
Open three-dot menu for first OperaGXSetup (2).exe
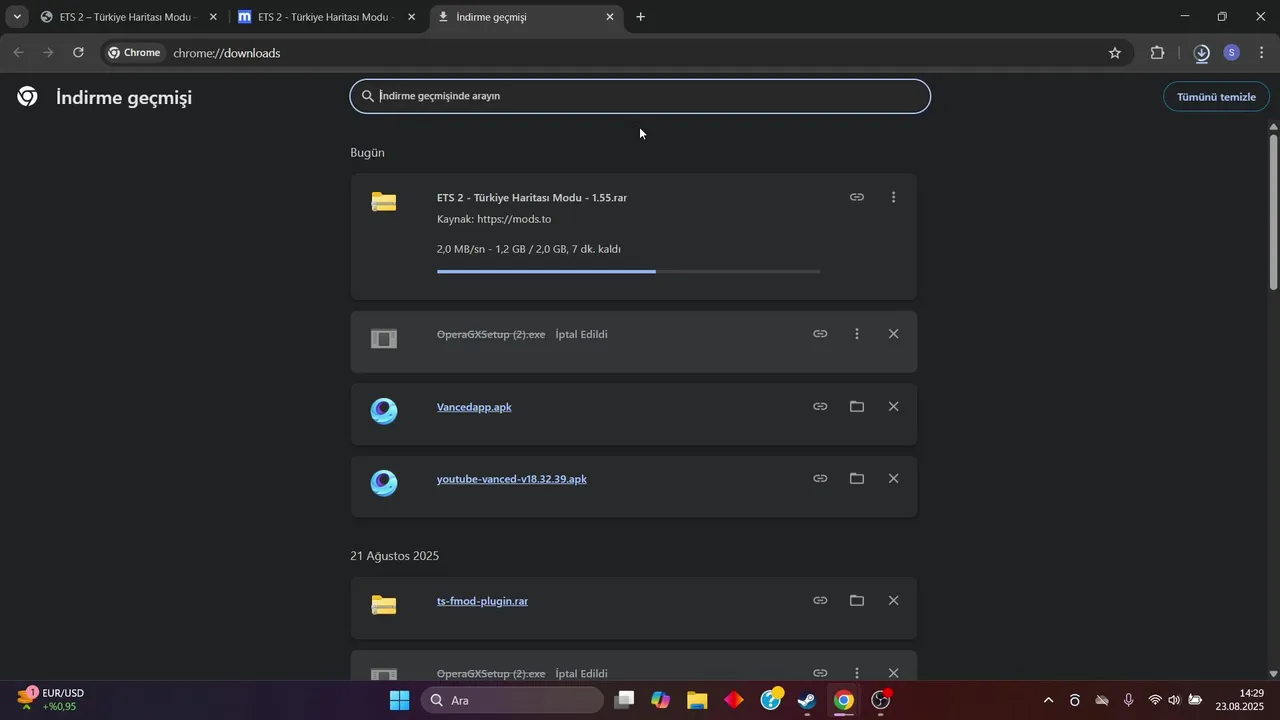point(857,334)
